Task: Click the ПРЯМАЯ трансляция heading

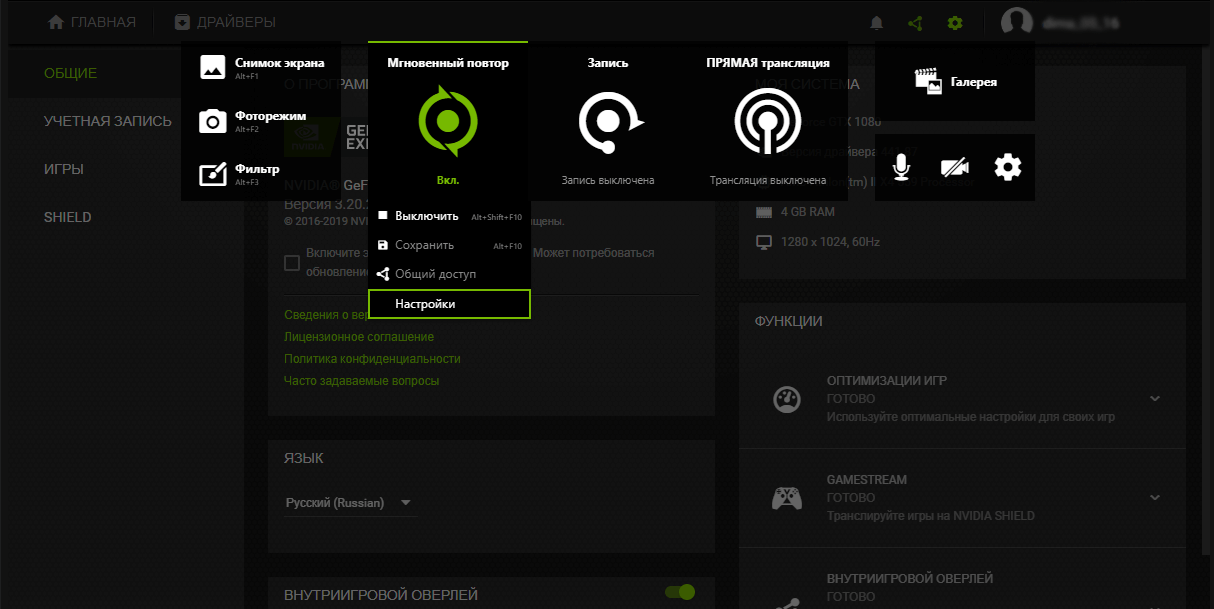Action: (x=768, y=63)
